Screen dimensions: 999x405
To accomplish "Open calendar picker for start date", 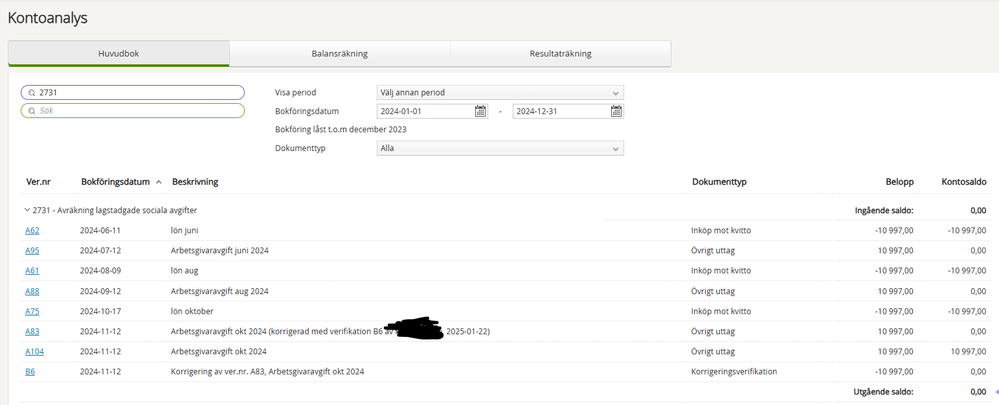I will (480, 111).
